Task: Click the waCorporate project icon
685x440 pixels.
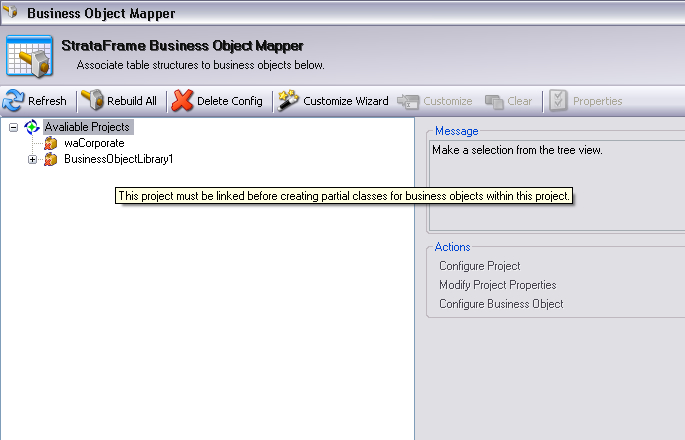Action: [51, 144]
